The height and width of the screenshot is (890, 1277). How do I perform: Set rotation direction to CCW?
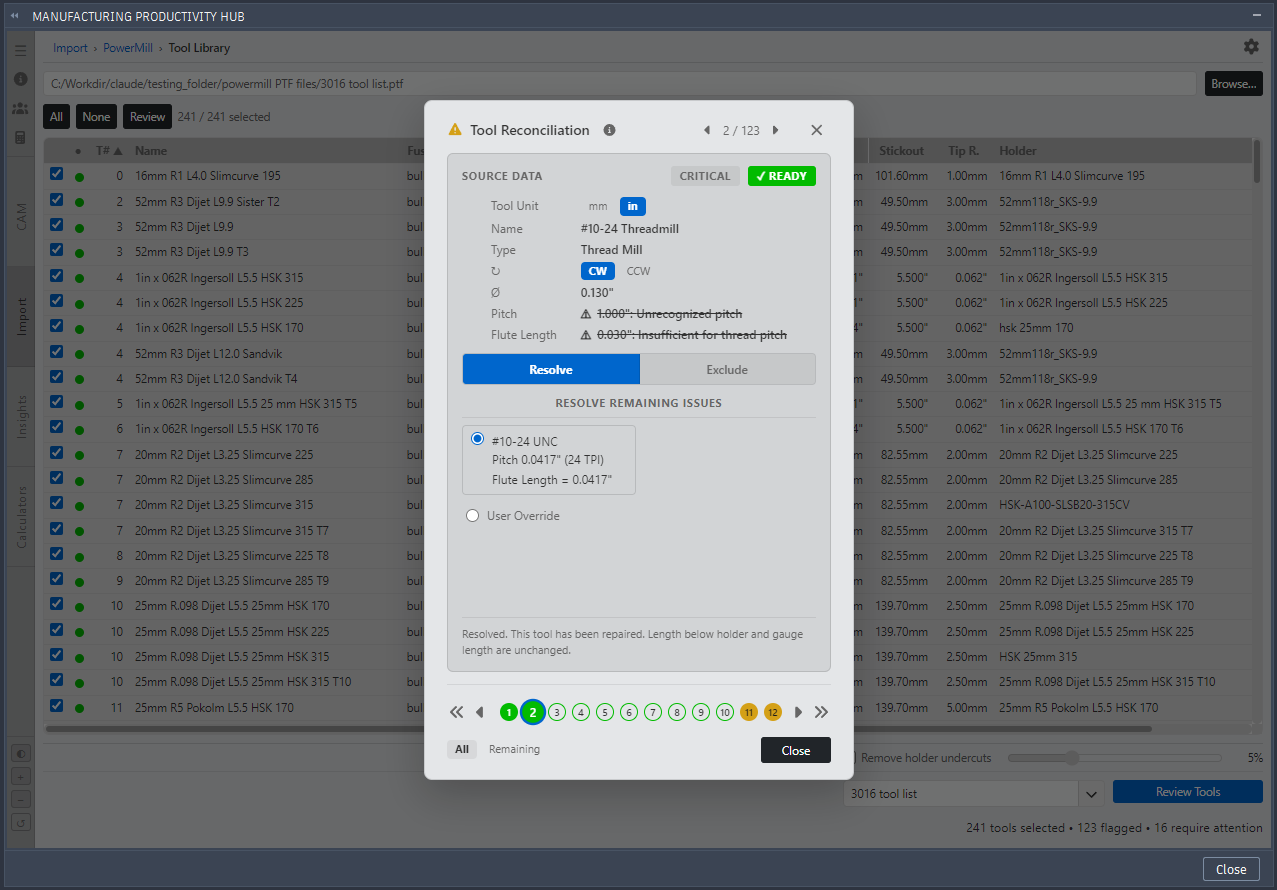[x=638, y=271]
